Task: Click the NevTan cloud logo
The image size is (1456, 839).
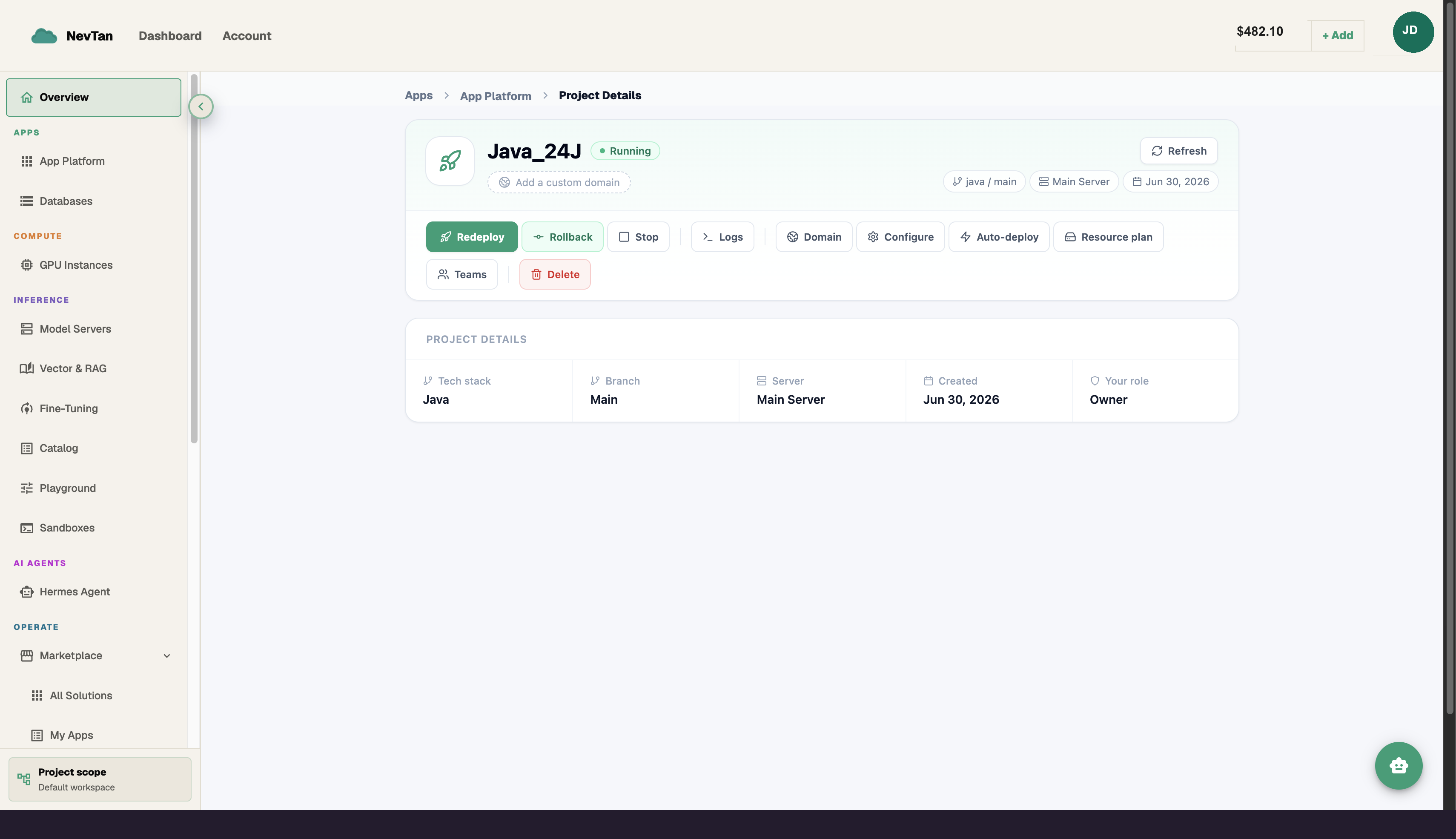Action: coord(44,36)
